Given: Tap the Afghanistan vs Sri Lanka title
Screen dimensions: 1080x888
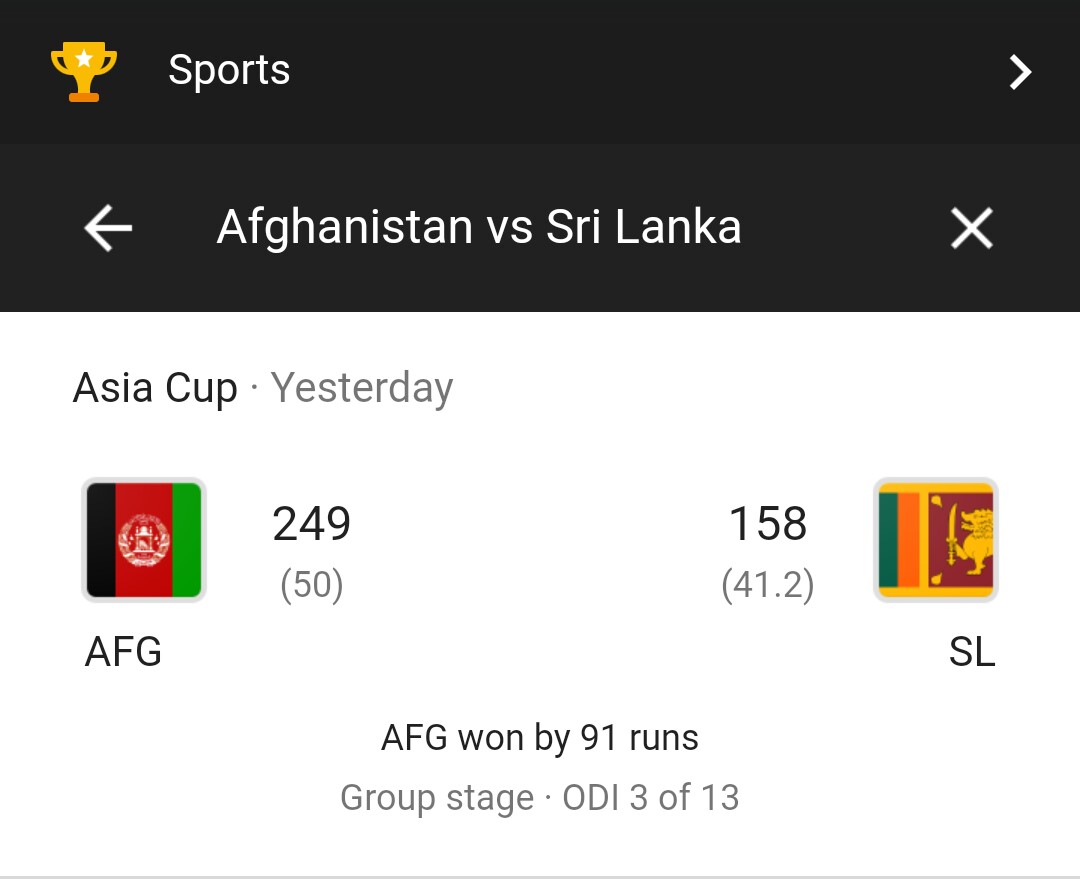Looking at the screenshot, I should (479, 227).
